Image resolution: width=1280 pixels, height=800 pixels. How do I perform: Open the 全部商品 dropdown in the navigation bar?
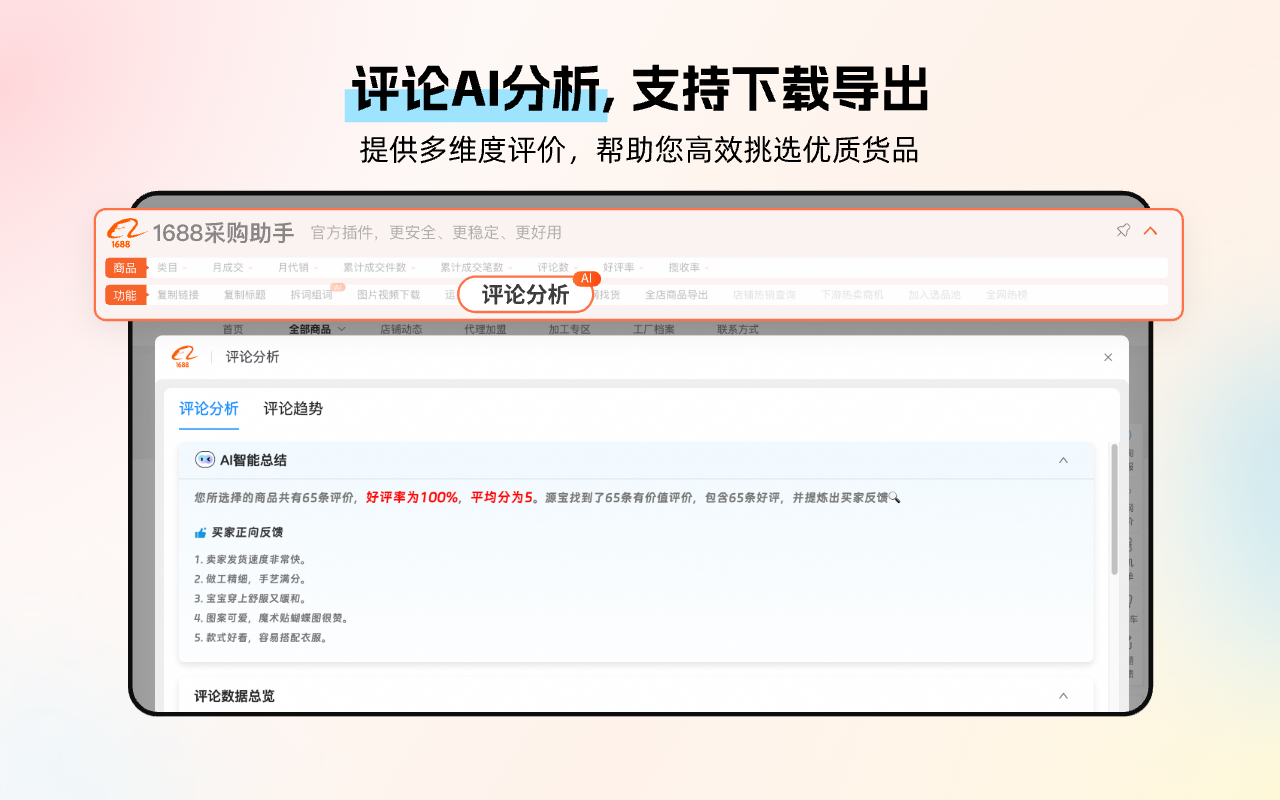pyautogui.click(x=311, y=328)
